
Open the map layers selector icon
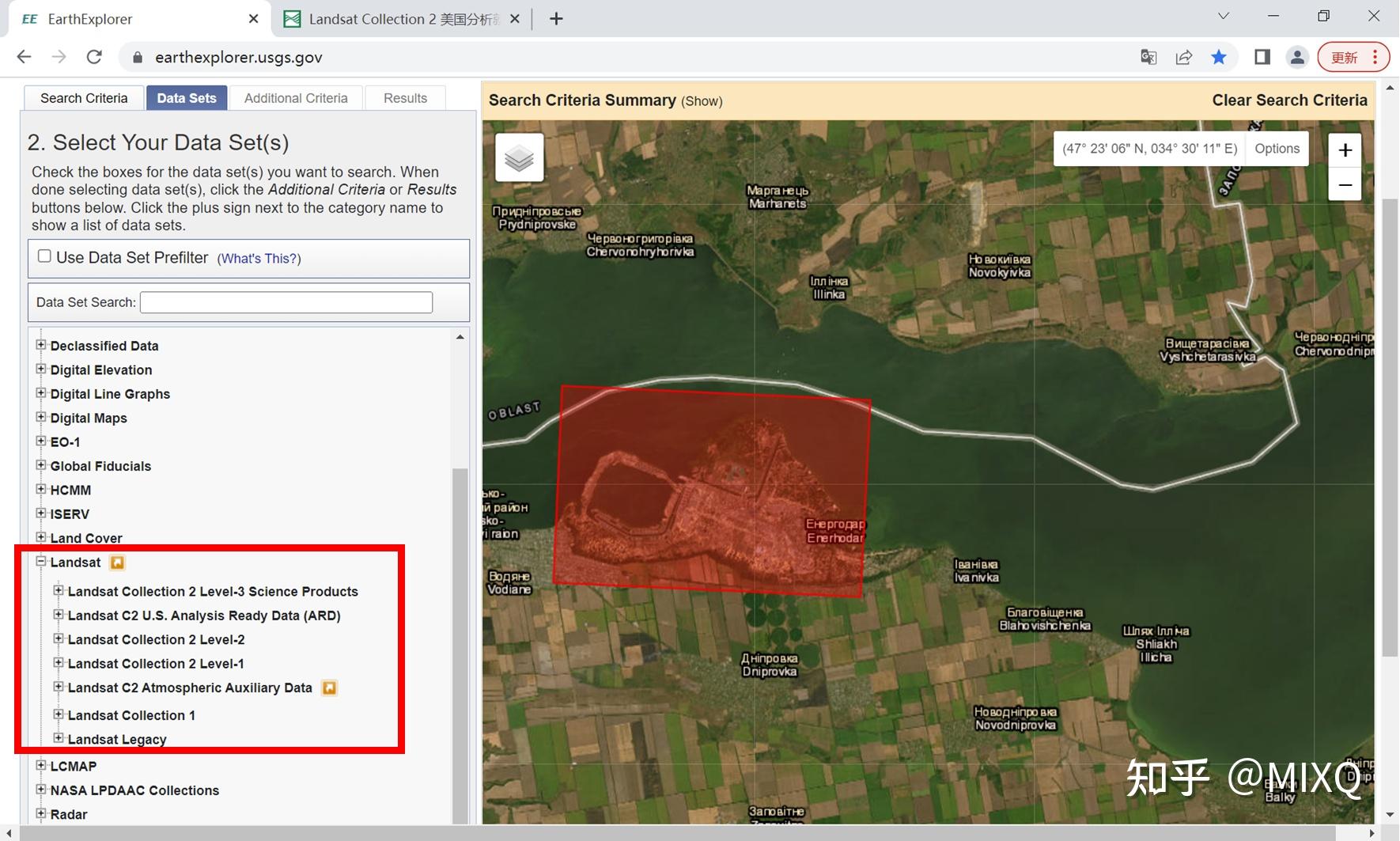point(519,157)
